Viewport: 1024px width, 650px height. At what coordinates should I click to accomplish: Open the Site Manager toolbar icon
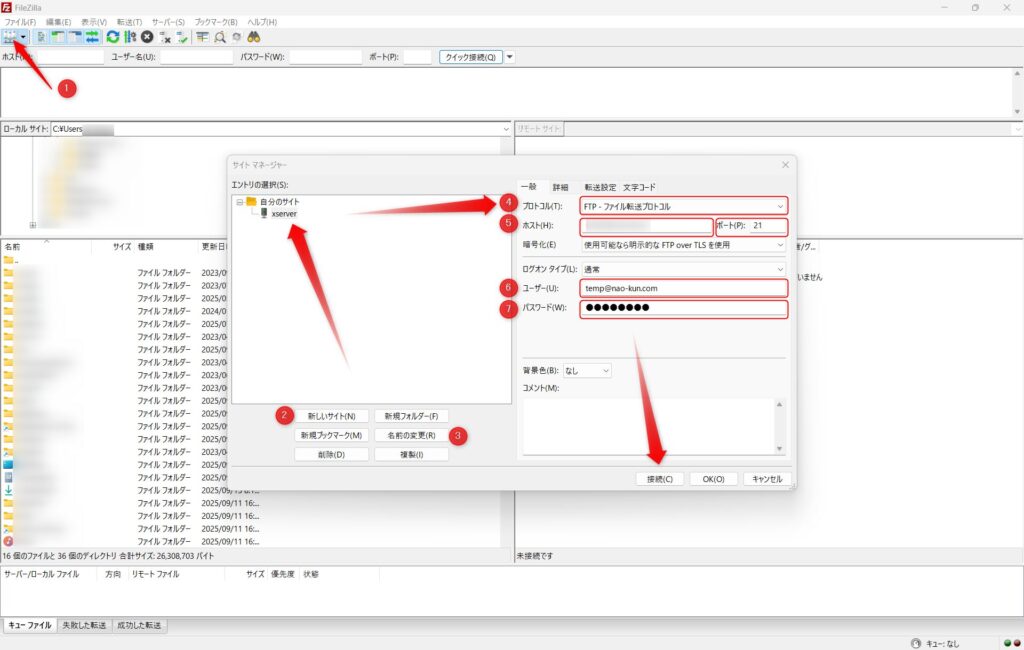coord(11,37)
